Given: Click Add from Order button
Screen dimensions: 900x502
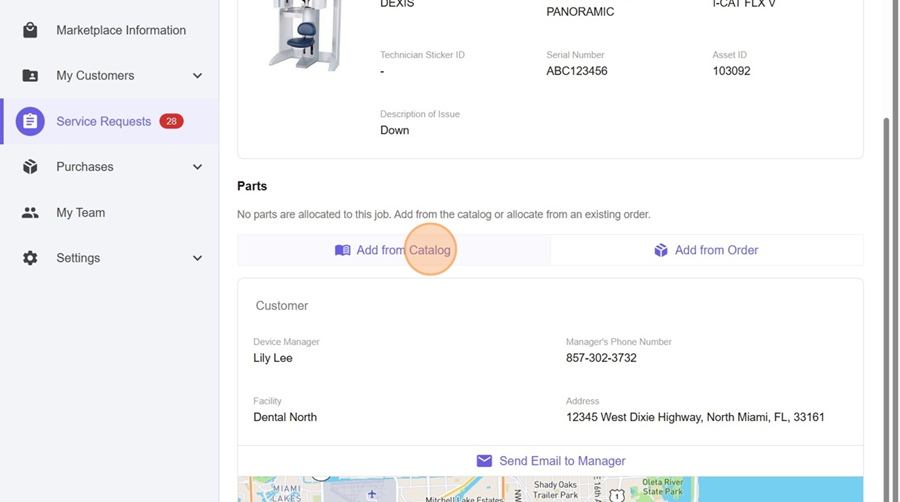Looking at the screenshot, I should tap(706, 250).
